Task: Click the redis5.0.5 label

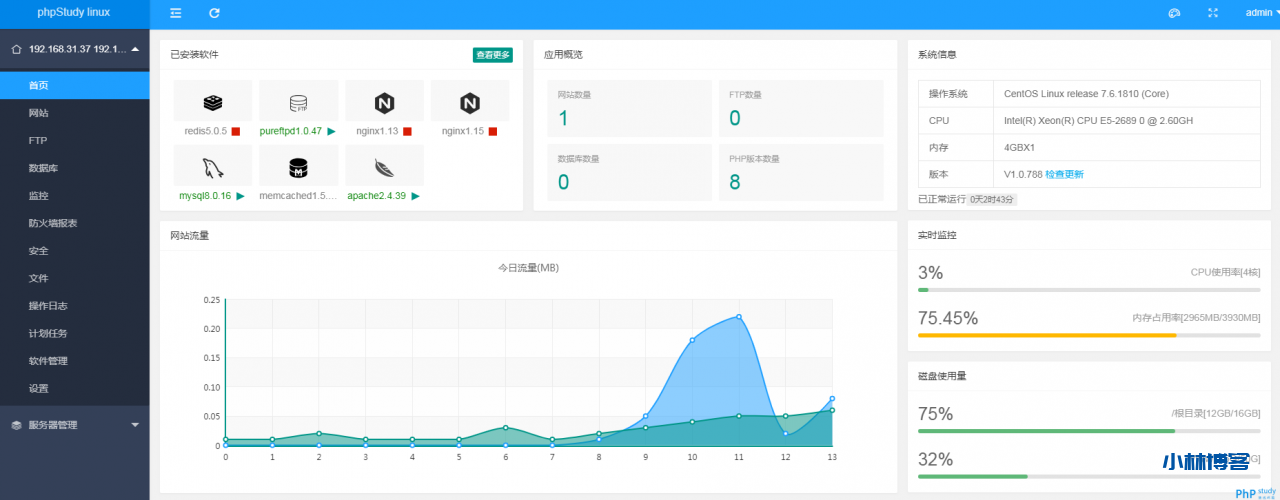Action: (205, 131)
